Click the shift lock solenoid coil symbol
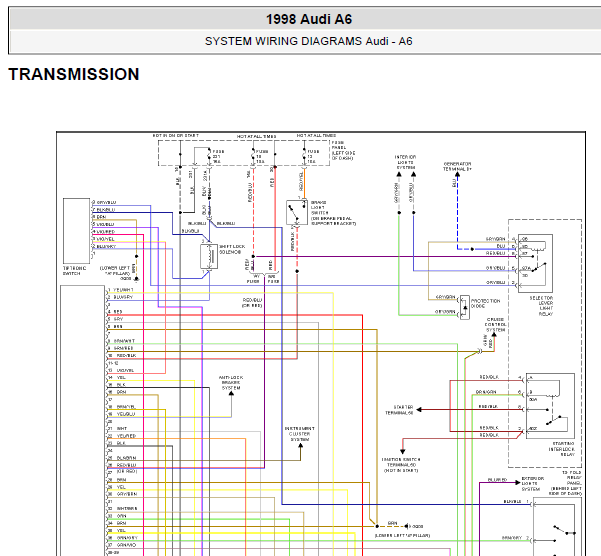 click(209, 256)
